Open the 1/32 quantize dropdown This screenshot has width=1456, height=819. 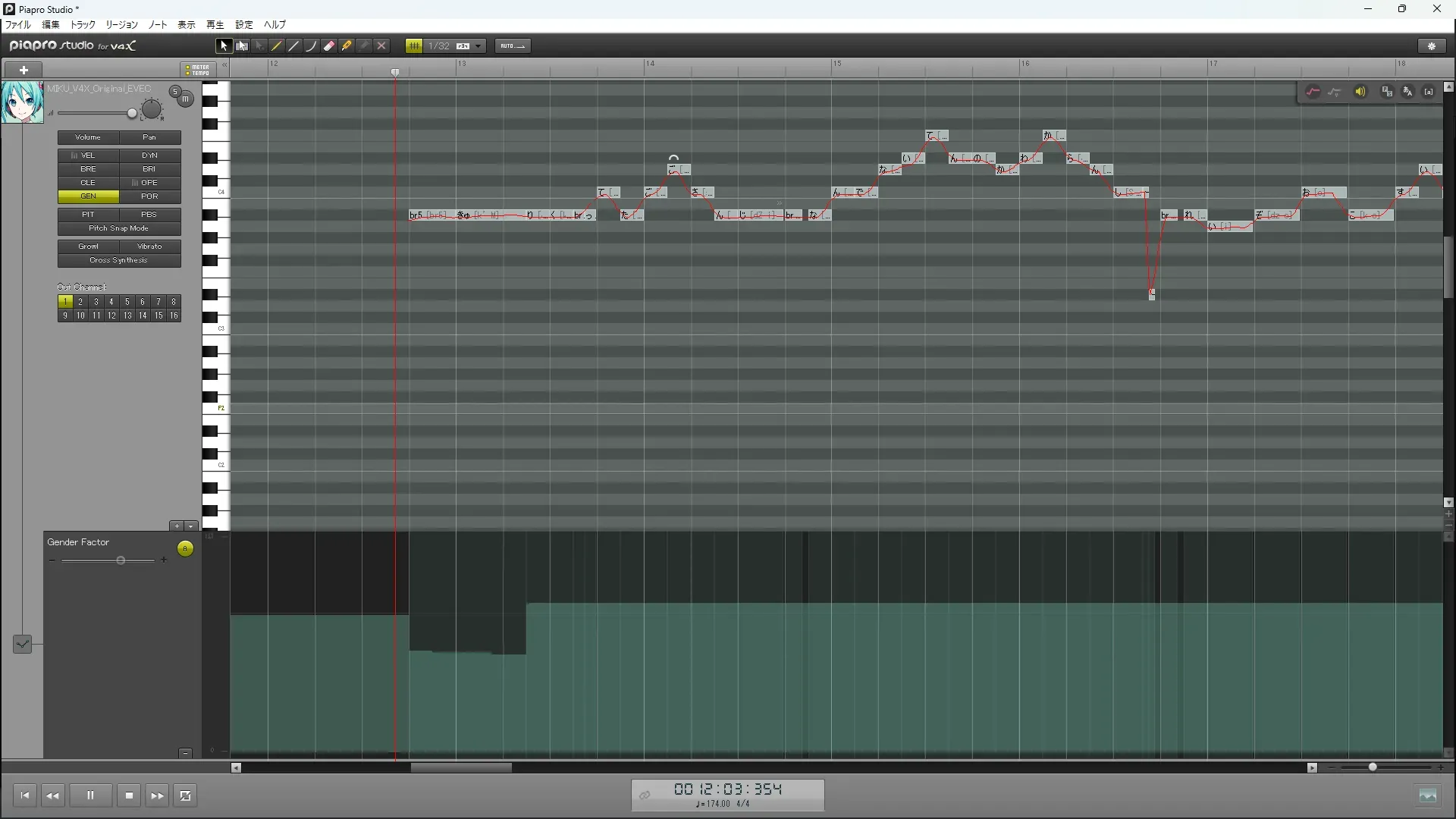[478, 46]
